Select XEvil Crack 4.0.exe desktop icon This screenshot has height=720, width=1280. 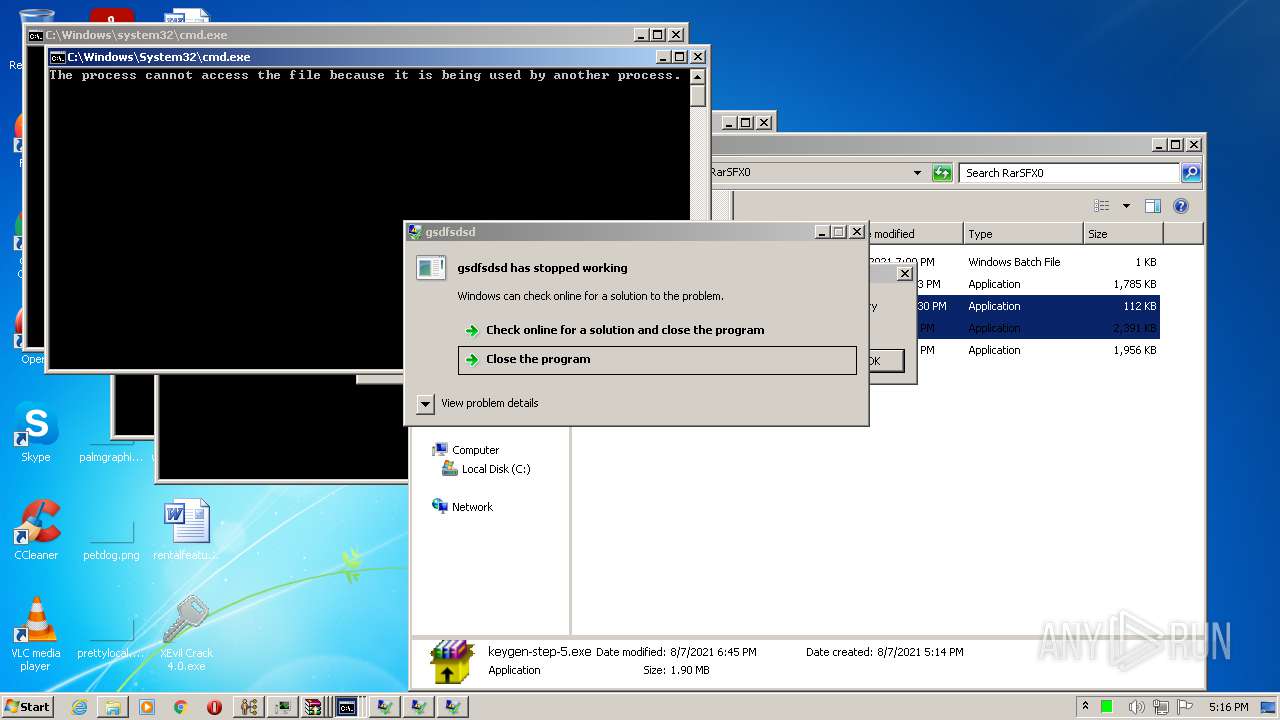(185, 634)
